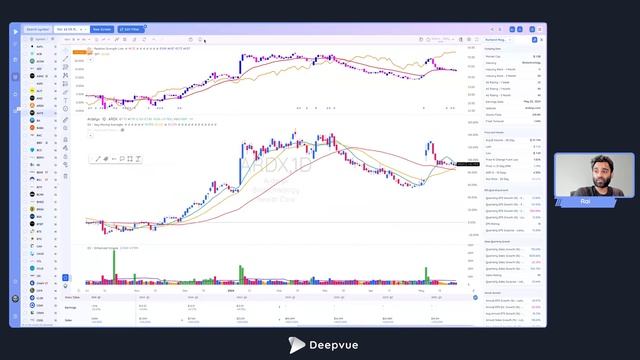Screen dimensions: 640x360
Task: Close the right data panel
Action: pos(542,40)
